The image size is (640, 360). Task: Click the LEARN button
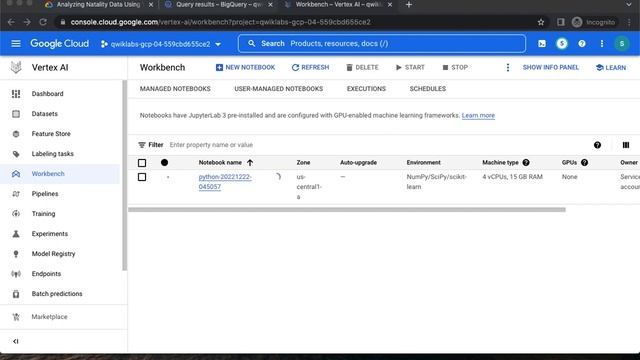tap(611, 68)
